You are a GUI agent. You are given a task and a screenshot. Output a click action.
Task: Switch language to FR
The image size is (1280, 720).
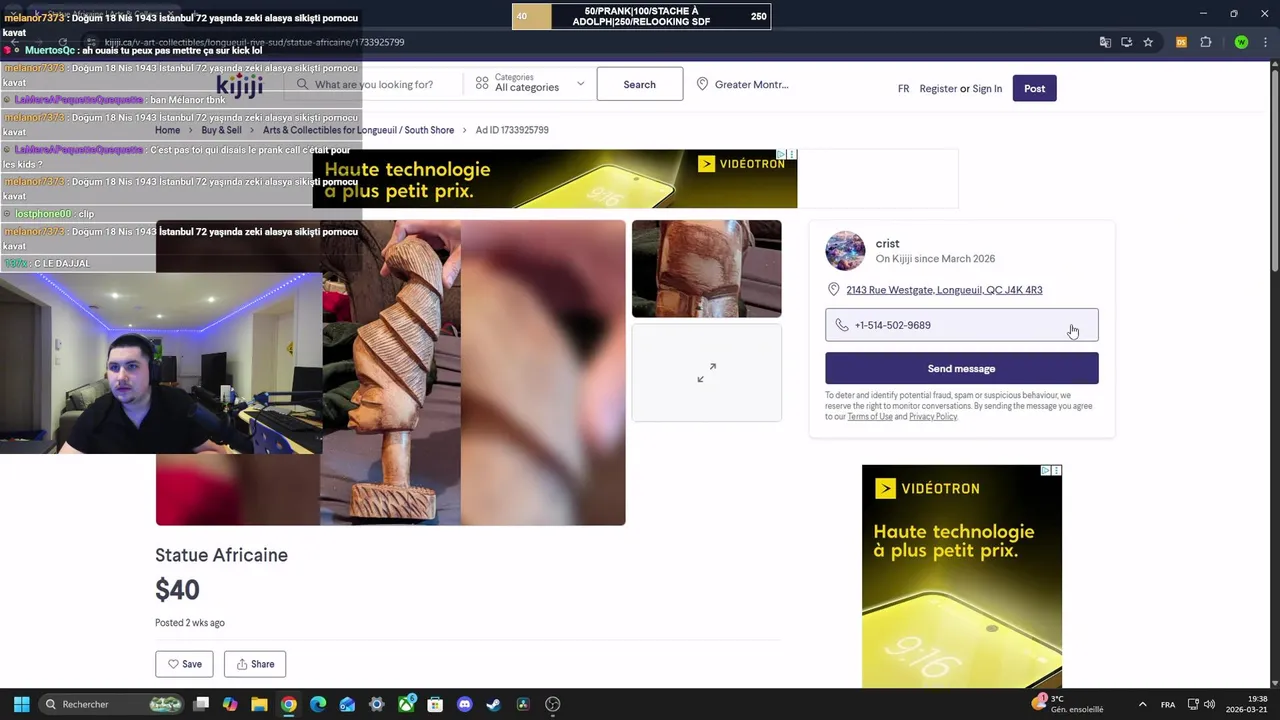tap(903, 89)
